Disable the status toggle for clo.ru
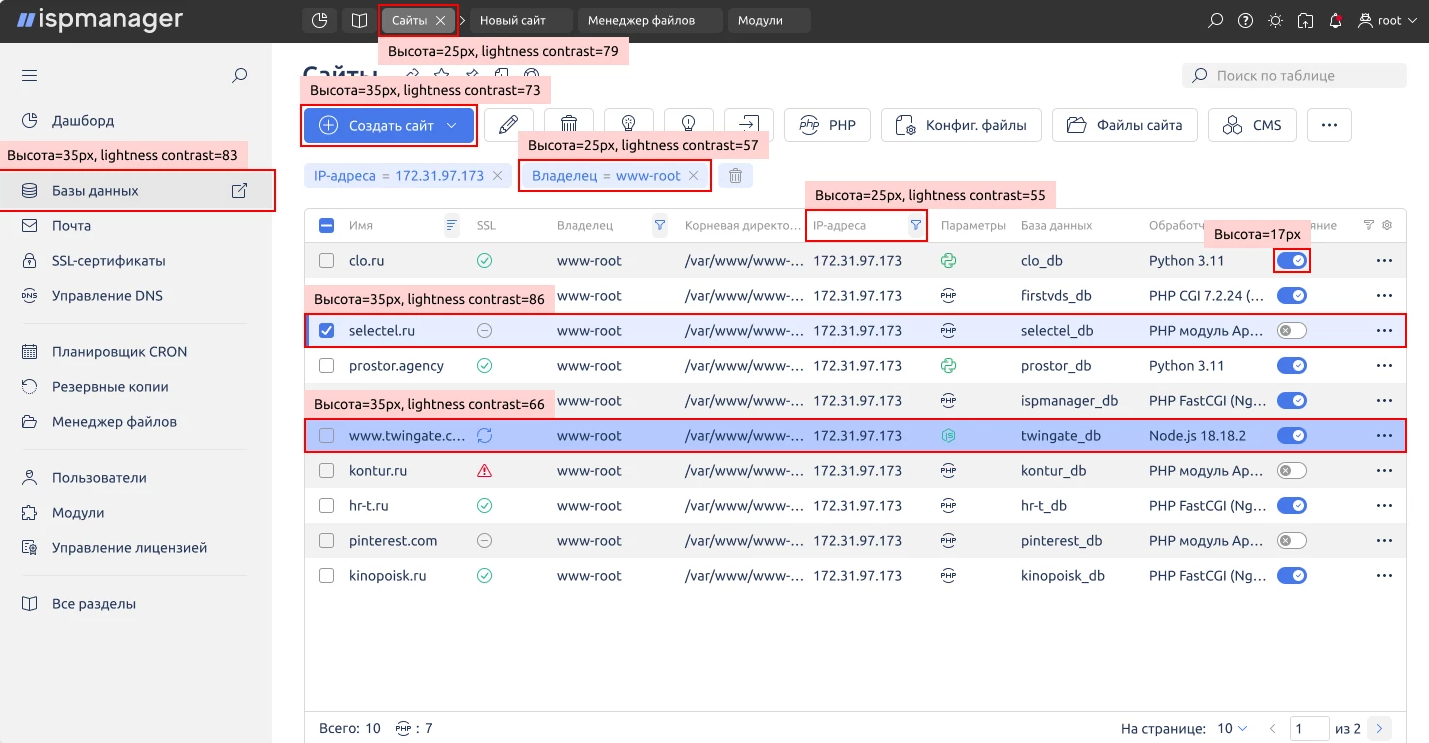The image size is (1429, 743). [1291, 261]
